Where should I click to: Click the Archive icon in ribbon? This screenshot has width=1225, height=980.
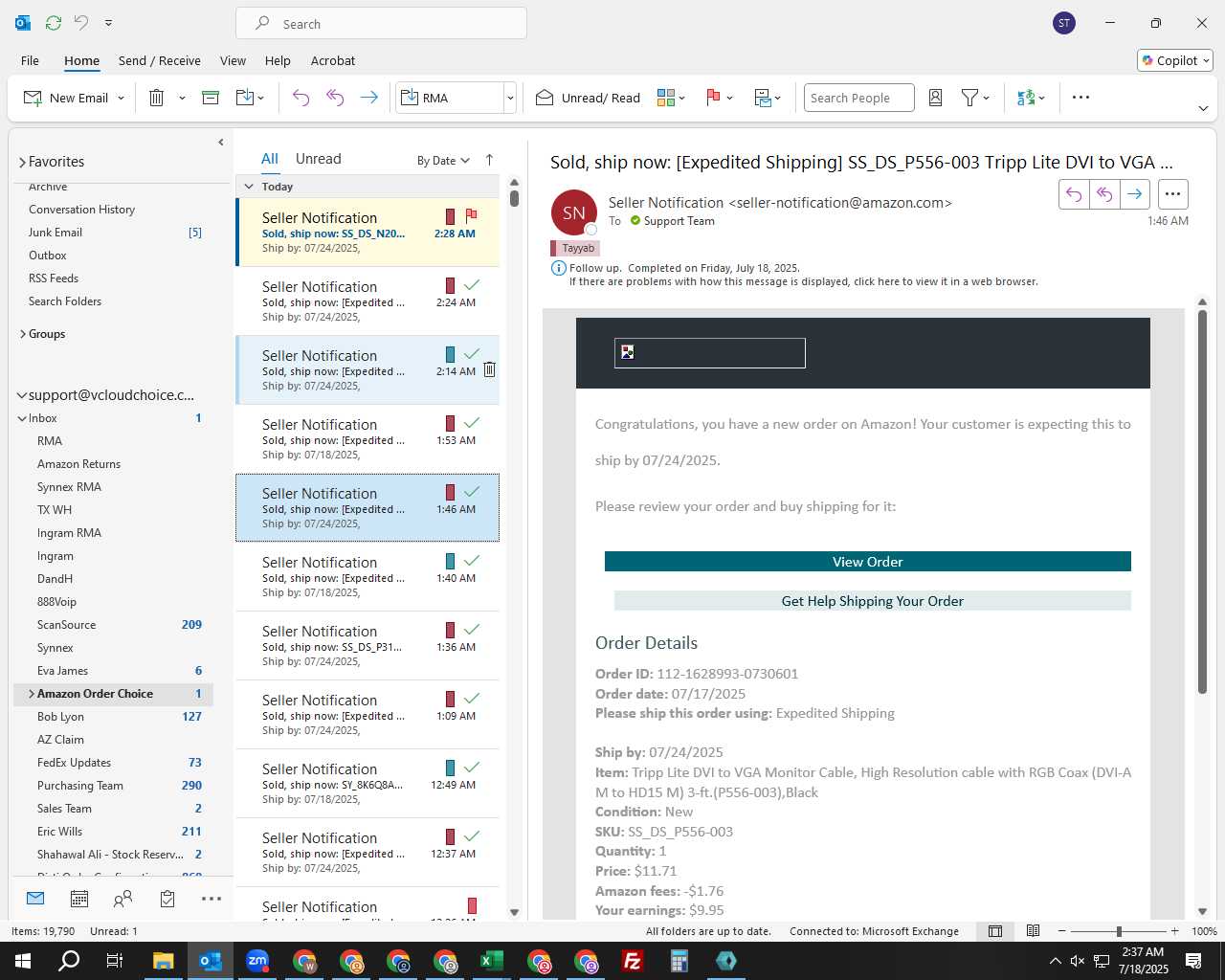pyautogui.click(x=211, y=98)
